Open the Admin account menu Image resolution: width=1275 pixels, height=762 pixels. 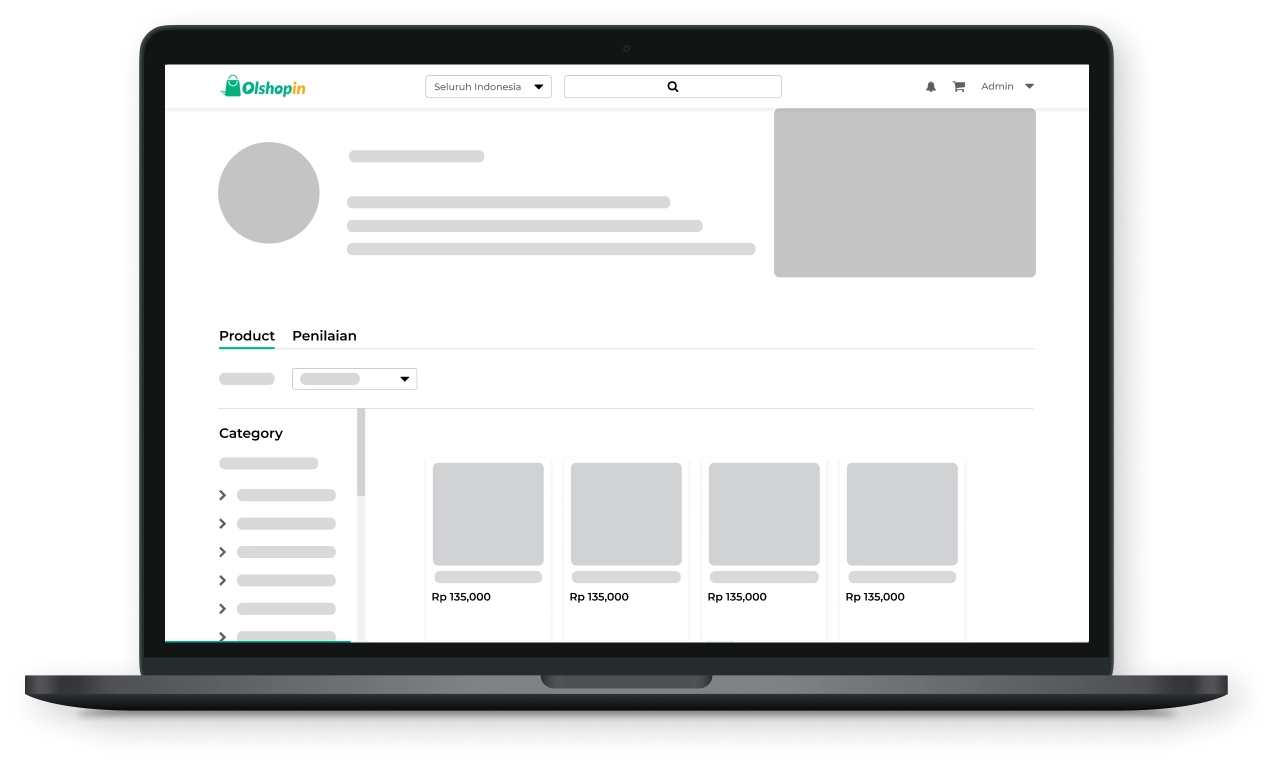click(1007, 87)
